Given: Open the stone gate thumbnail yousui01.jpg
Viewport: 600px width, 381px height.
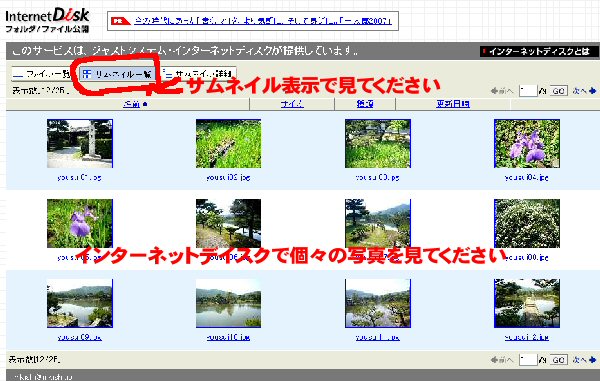Looking at the screenshot, I should (x=80, y=143).
